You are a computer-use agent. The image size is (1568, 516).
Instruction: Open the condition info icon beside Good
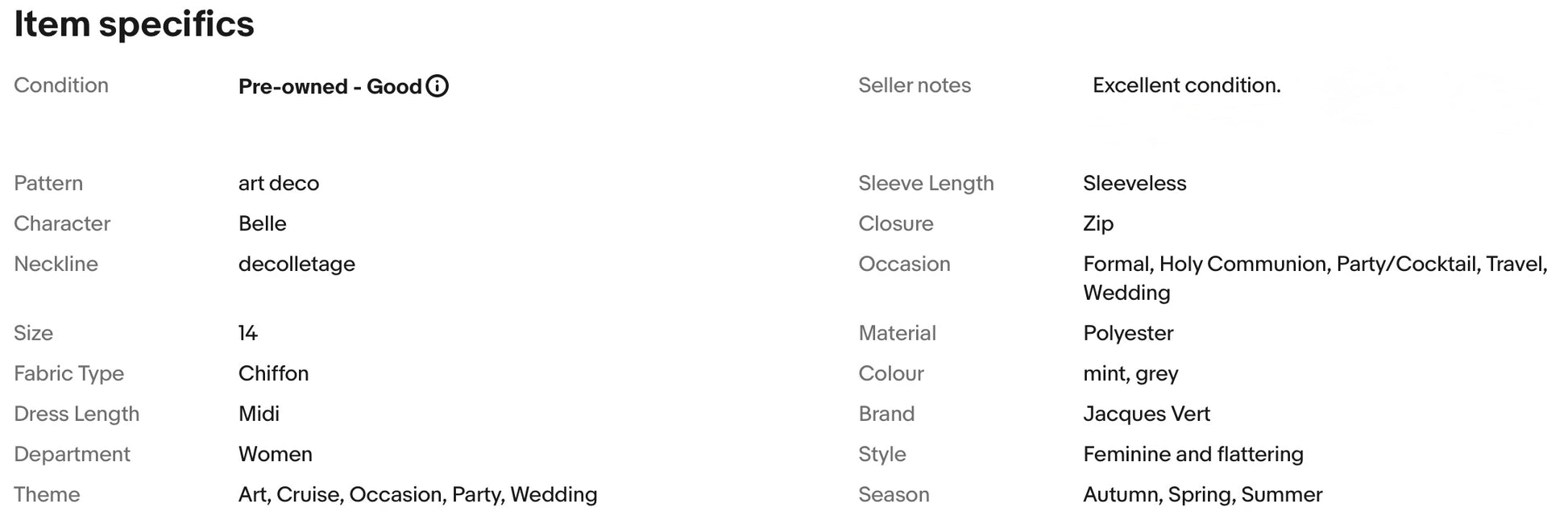point(437,85)
